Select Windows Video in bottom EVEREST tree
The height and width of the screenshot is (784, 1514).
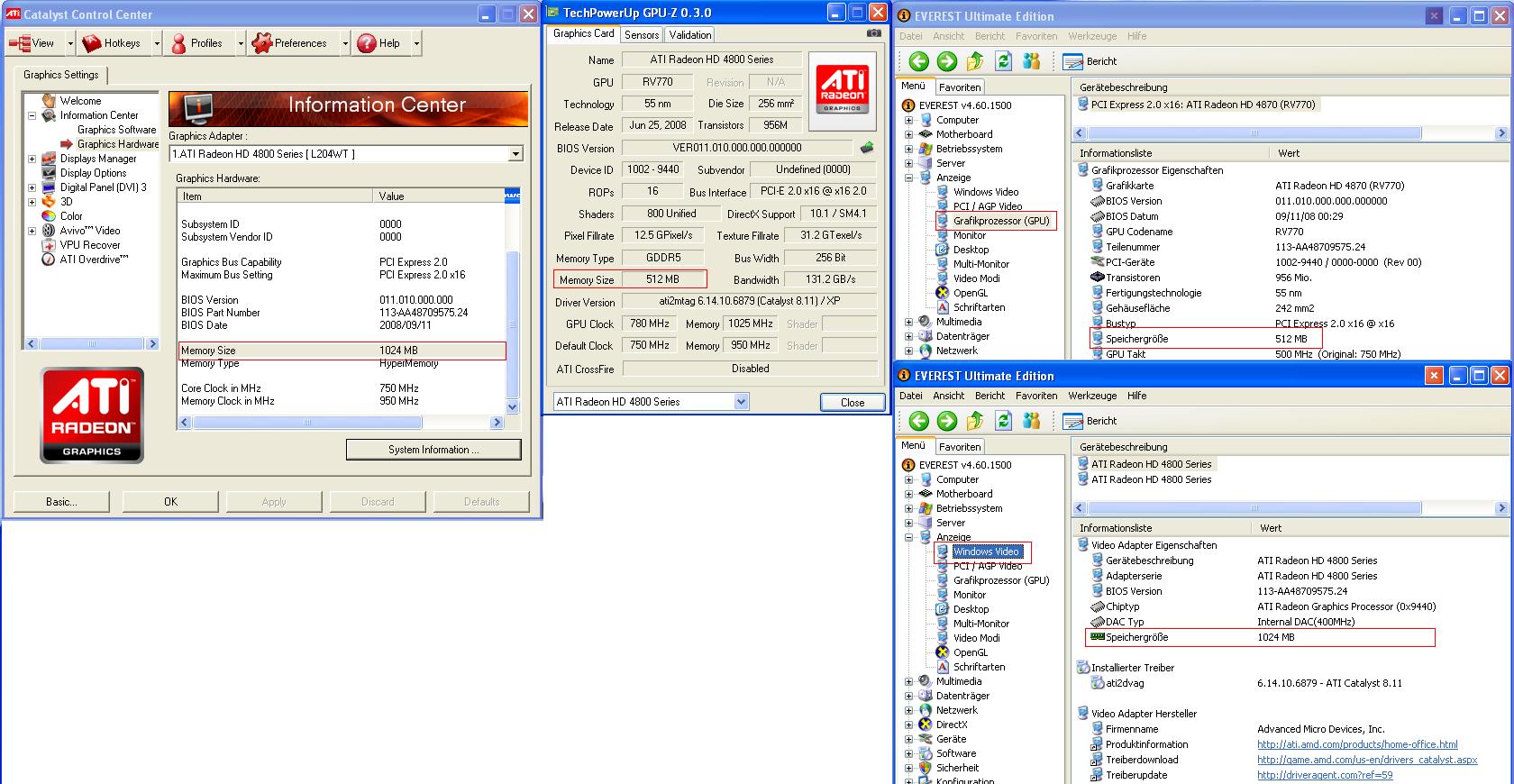pos(986,552)
